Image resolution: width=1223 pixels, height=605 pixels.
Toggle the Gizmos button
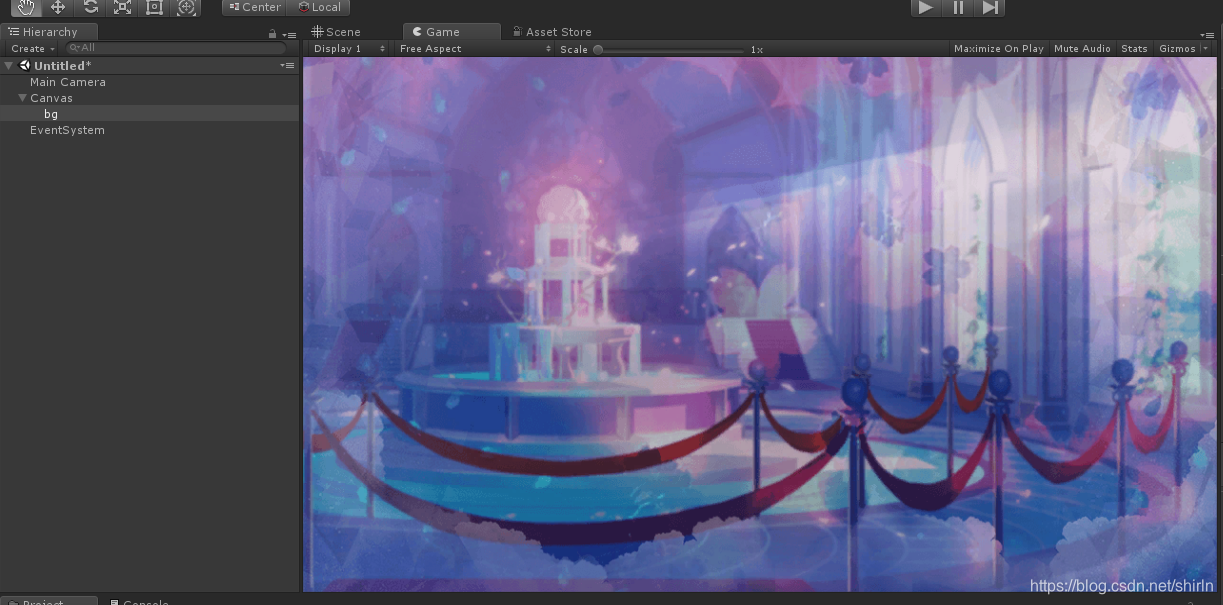pos(1177,49)
